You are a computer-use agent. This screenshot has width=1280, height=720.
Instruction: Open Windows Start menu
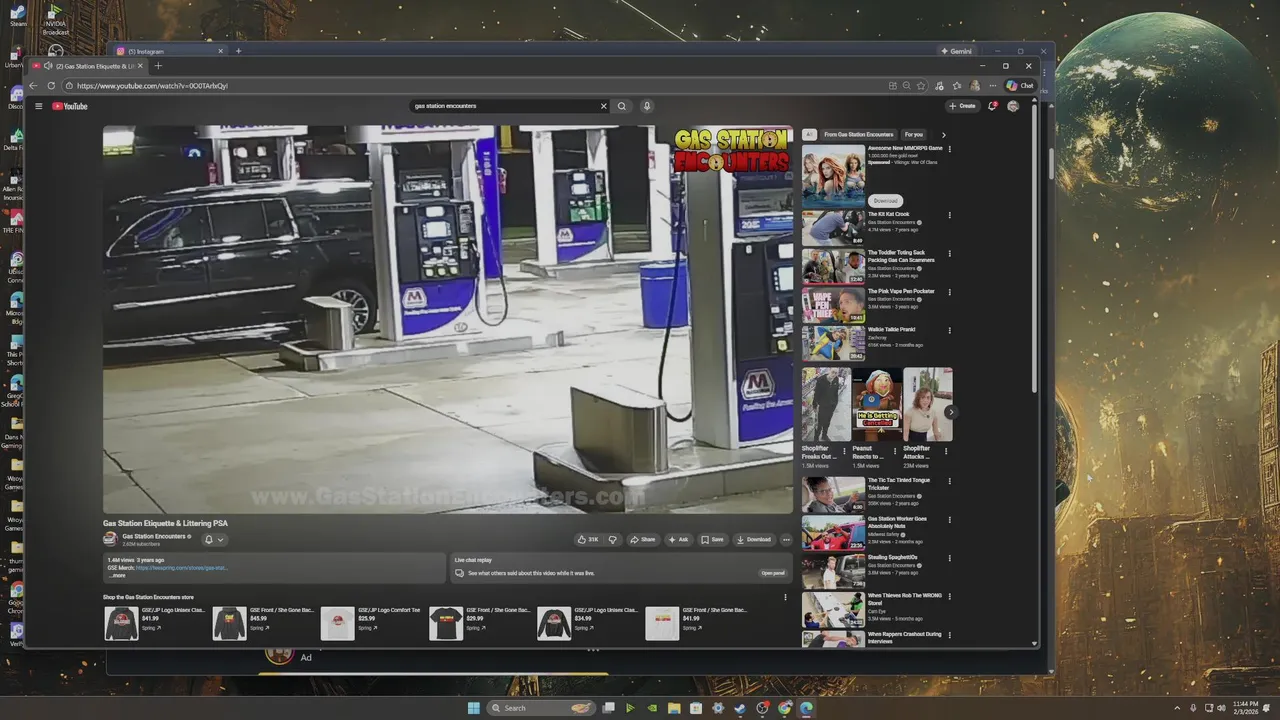tap(473, 708)
